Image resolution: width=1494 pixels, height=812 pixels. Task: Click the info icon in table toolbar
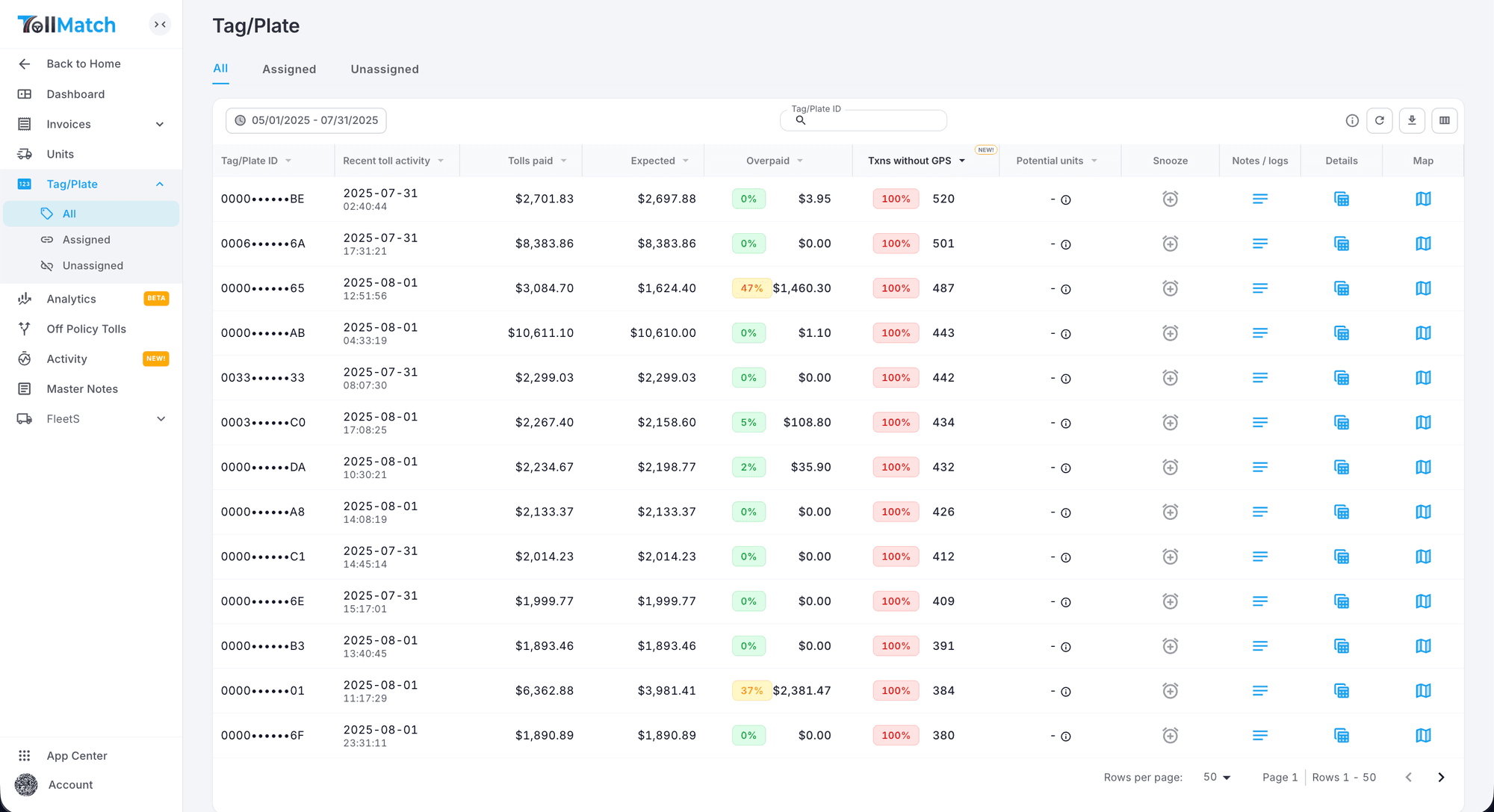[1352, 120]
